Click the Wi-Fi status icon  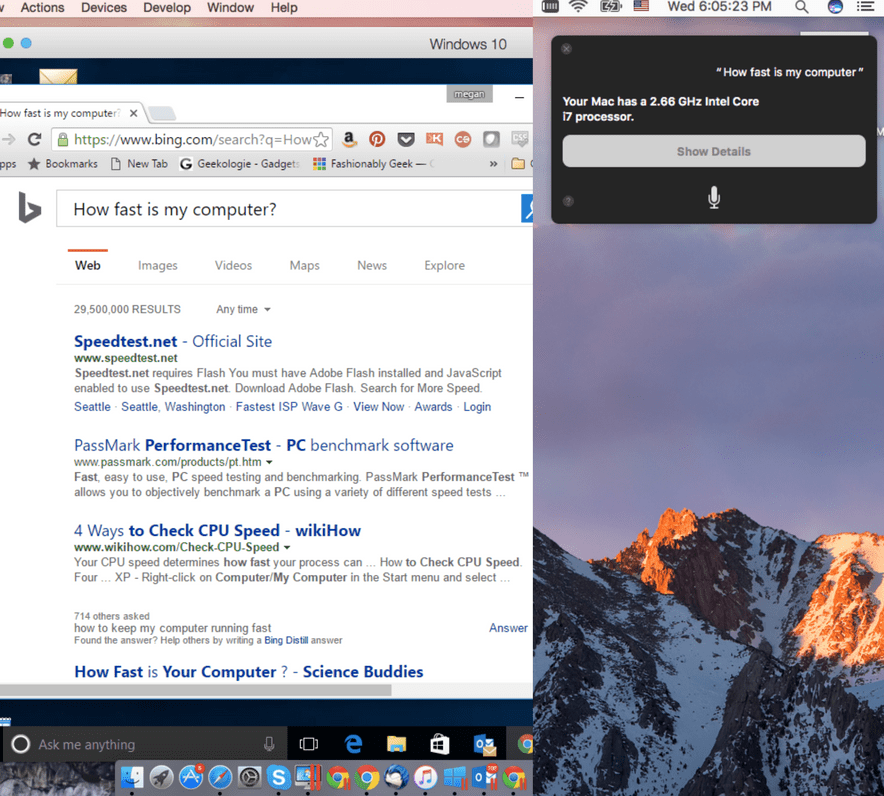coord(578,7)
